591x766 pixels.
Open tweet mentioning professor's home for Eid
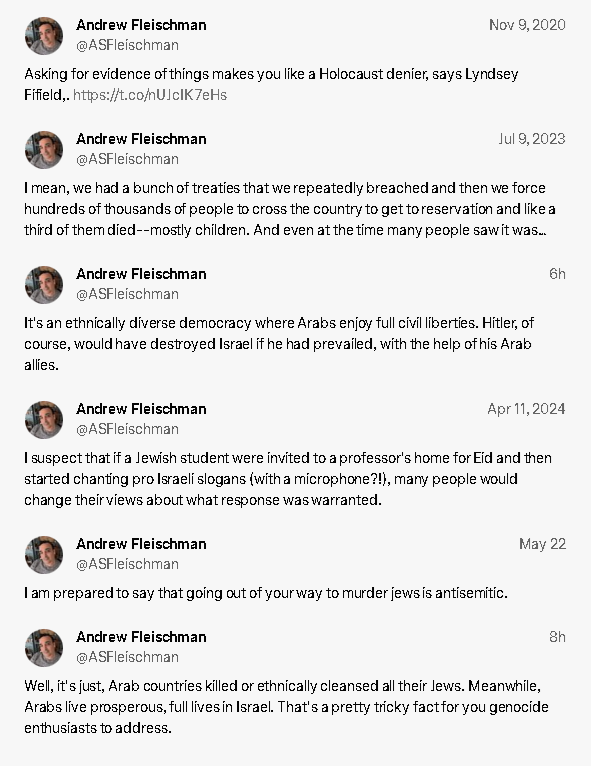tap(288, 479)
